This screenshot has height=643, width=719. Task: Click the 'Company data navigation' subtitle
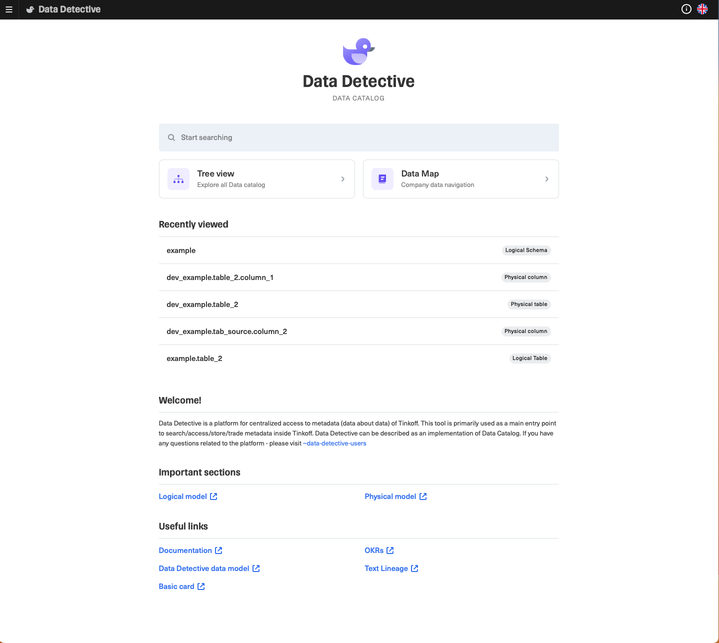pos(437,185)
